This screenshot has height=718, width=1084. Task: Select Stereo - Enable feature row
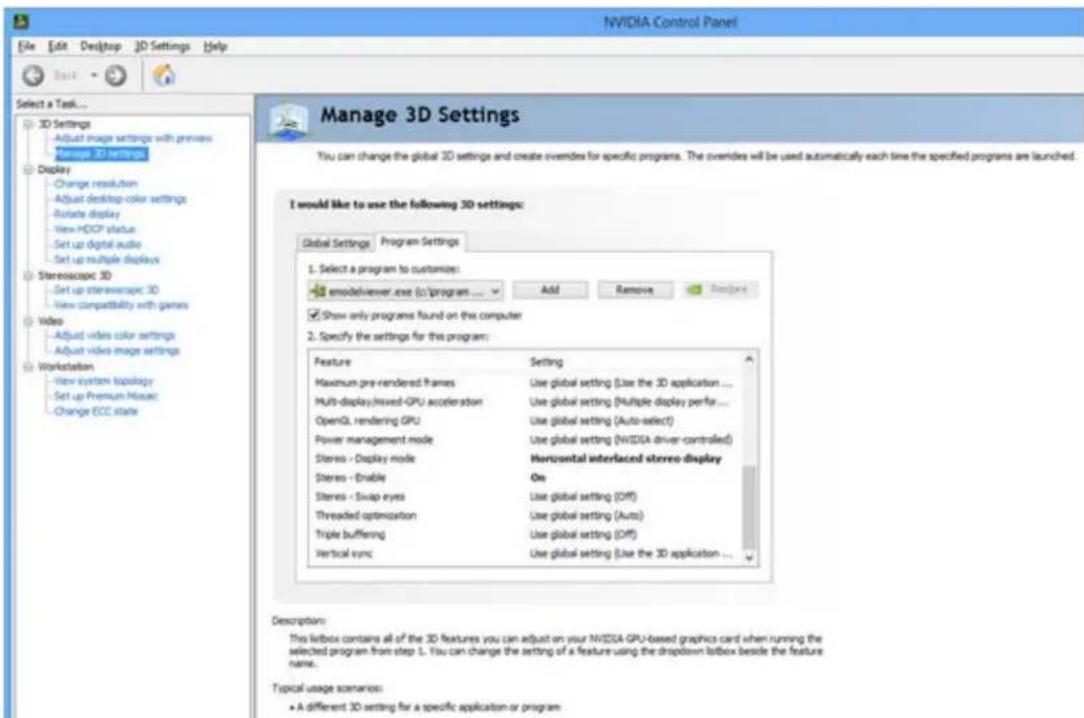click(351, 478)
